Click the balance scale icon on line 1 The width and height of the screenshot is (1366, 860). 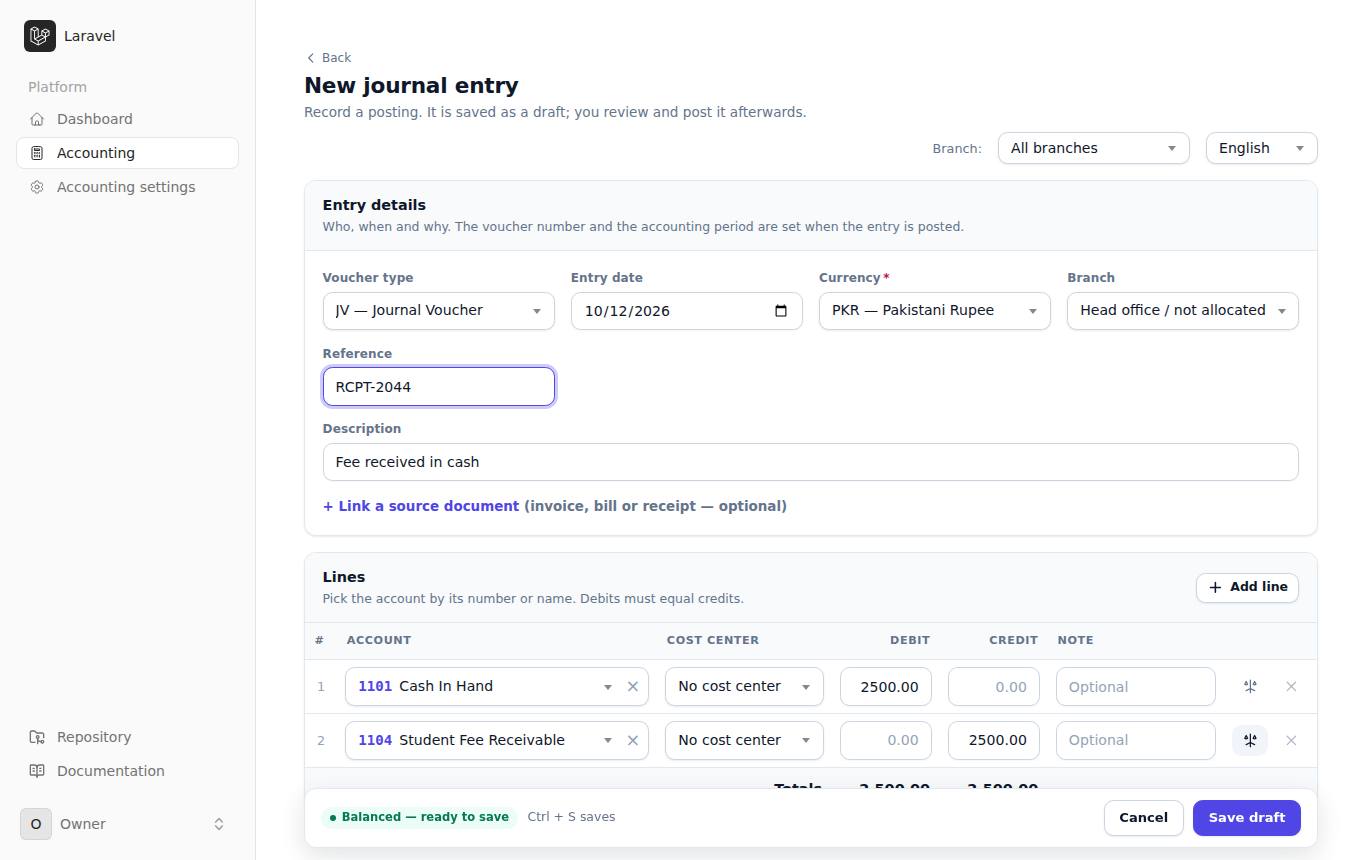click(1250, 687)
